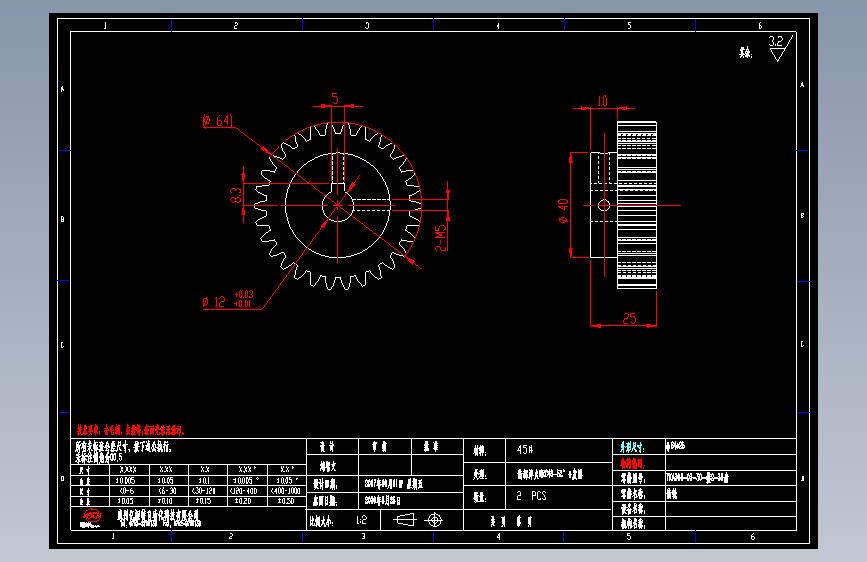Select the ø 40 hub diameter dimension
Viewport: 867px width, 562px height.
click(563, 211)
